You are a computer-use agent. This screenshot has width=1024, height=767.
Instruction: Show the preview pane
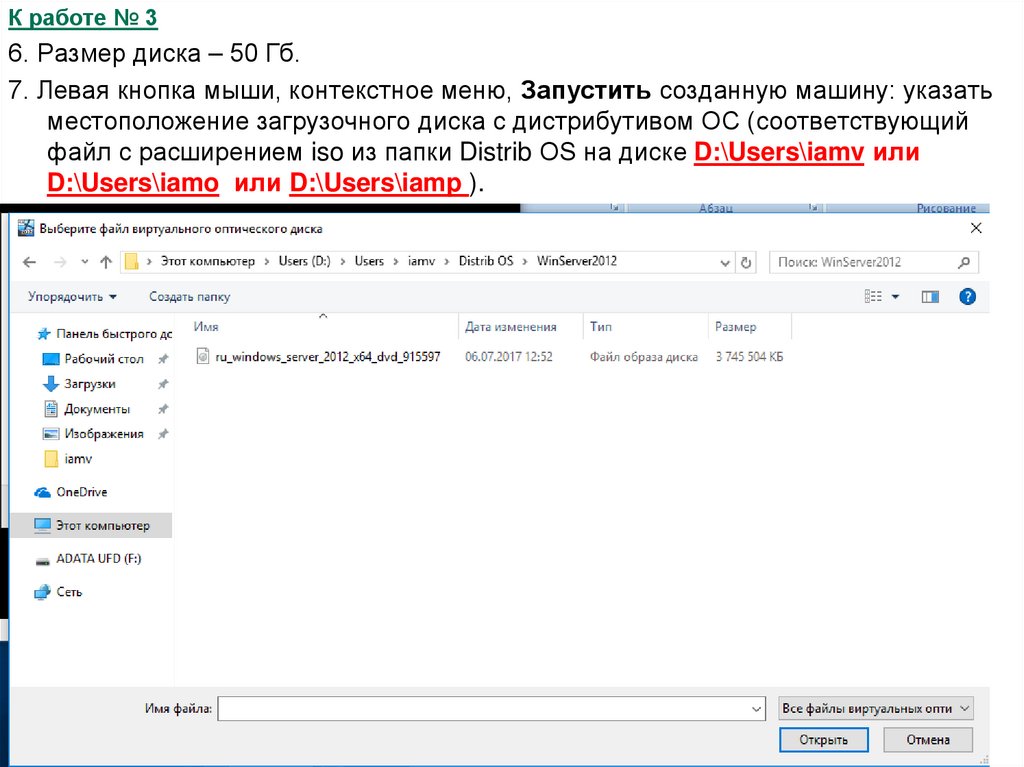[x=930, y=297]
